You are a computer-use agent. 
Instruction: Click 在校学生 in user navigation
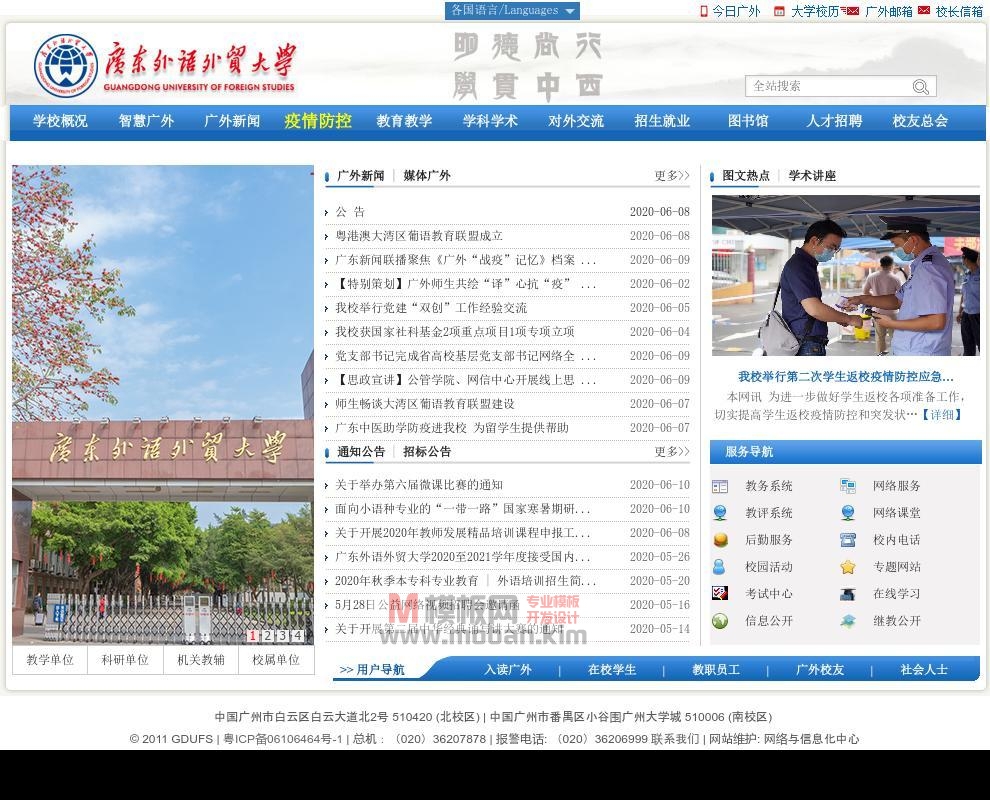612,669
